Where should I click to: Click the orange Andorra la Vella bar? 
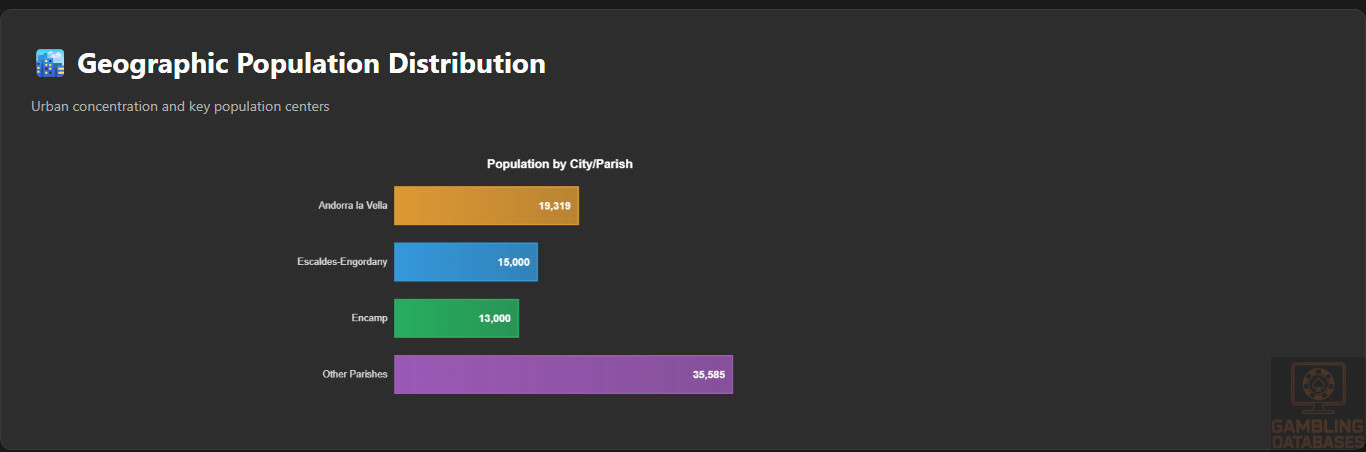460,206
